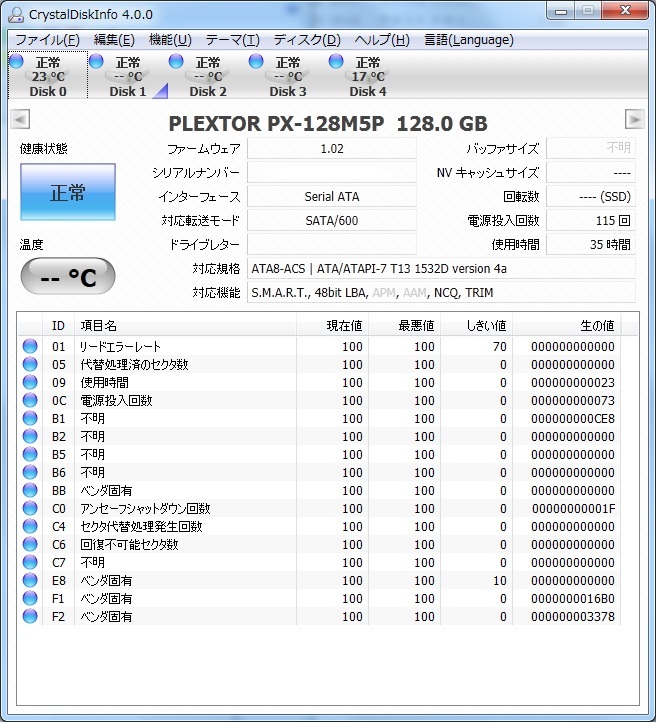Screen dimensions: 656x722
Task: Click the インターフェース field Serial ATA
Action: coord(332,197)
